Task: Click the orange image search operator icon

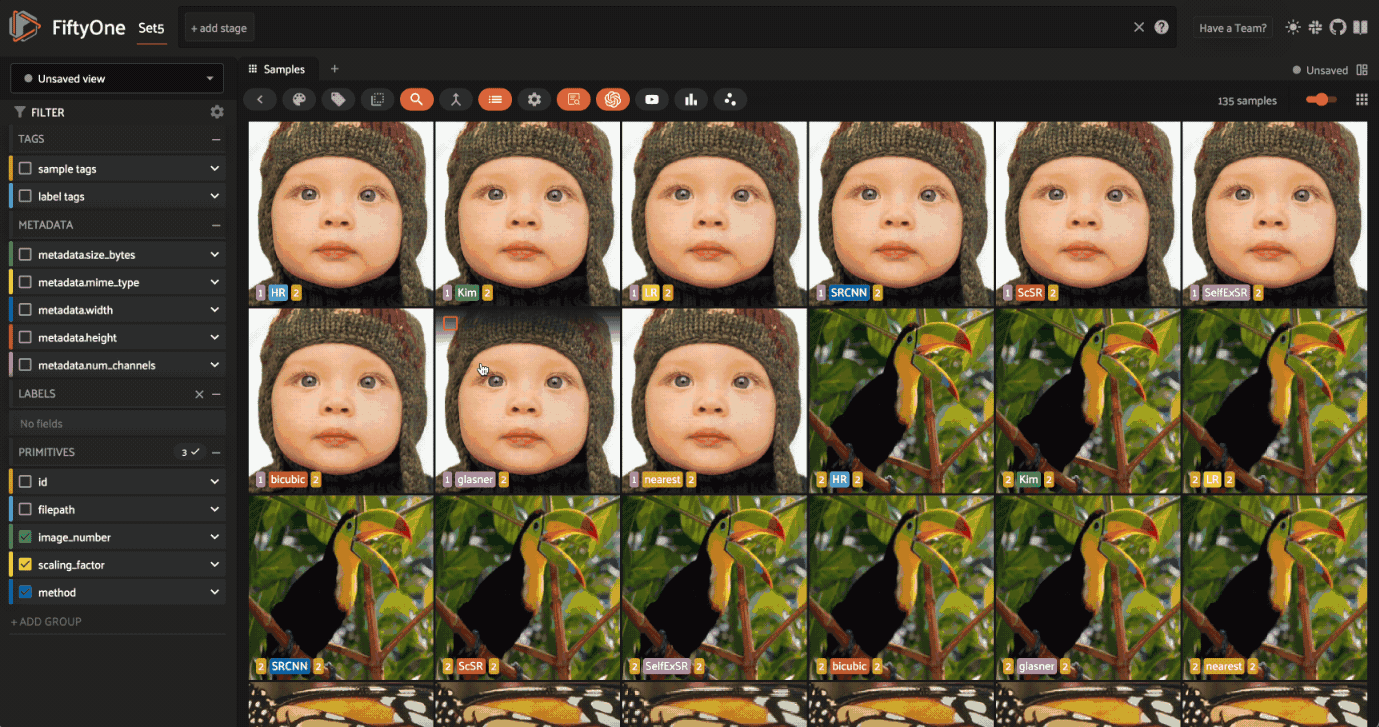Action: point(573,99)
